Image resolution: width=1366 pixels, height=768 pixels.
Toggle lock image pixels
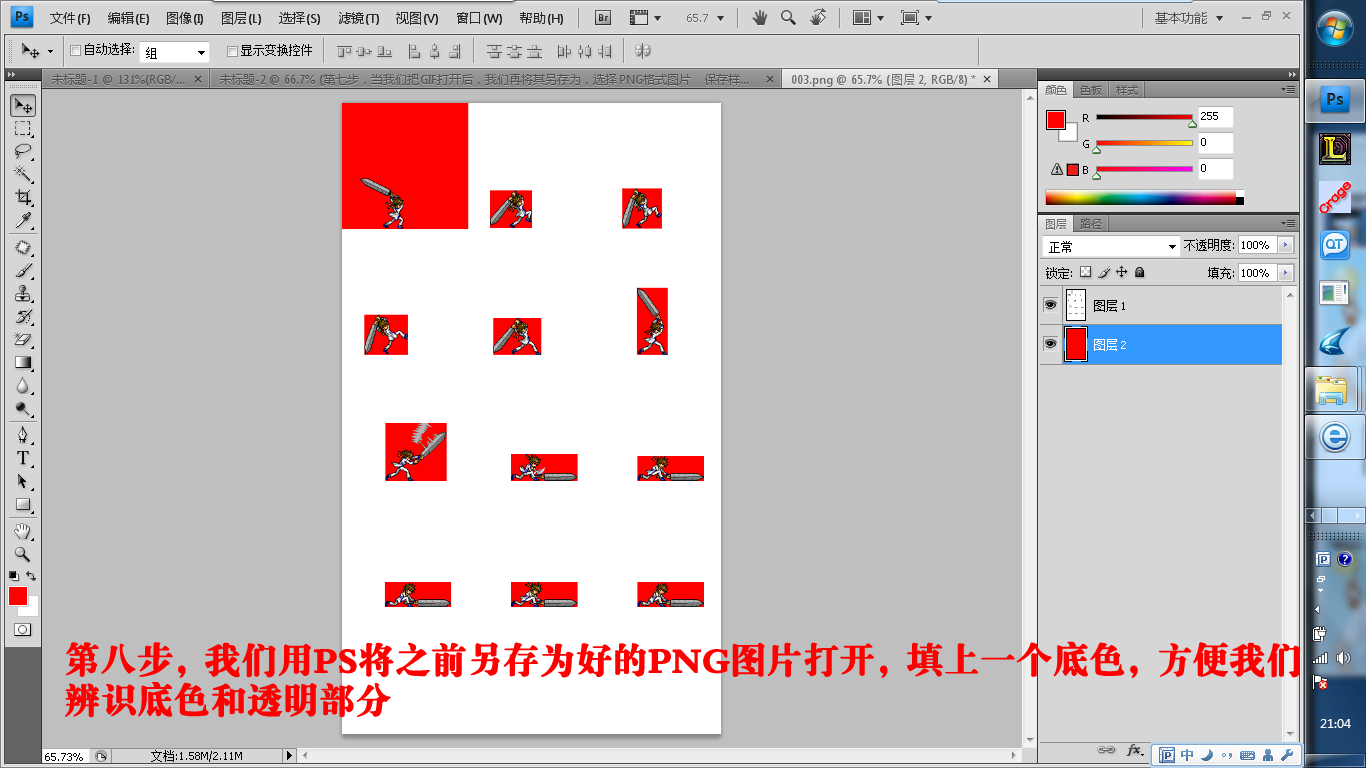click(x=1104, y=272)
